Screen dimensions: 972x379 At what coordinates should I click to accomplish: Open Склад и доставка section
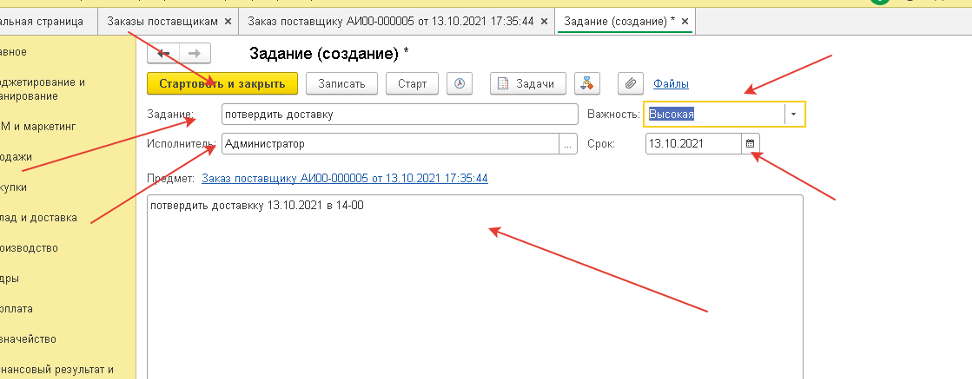coord(38,218)
